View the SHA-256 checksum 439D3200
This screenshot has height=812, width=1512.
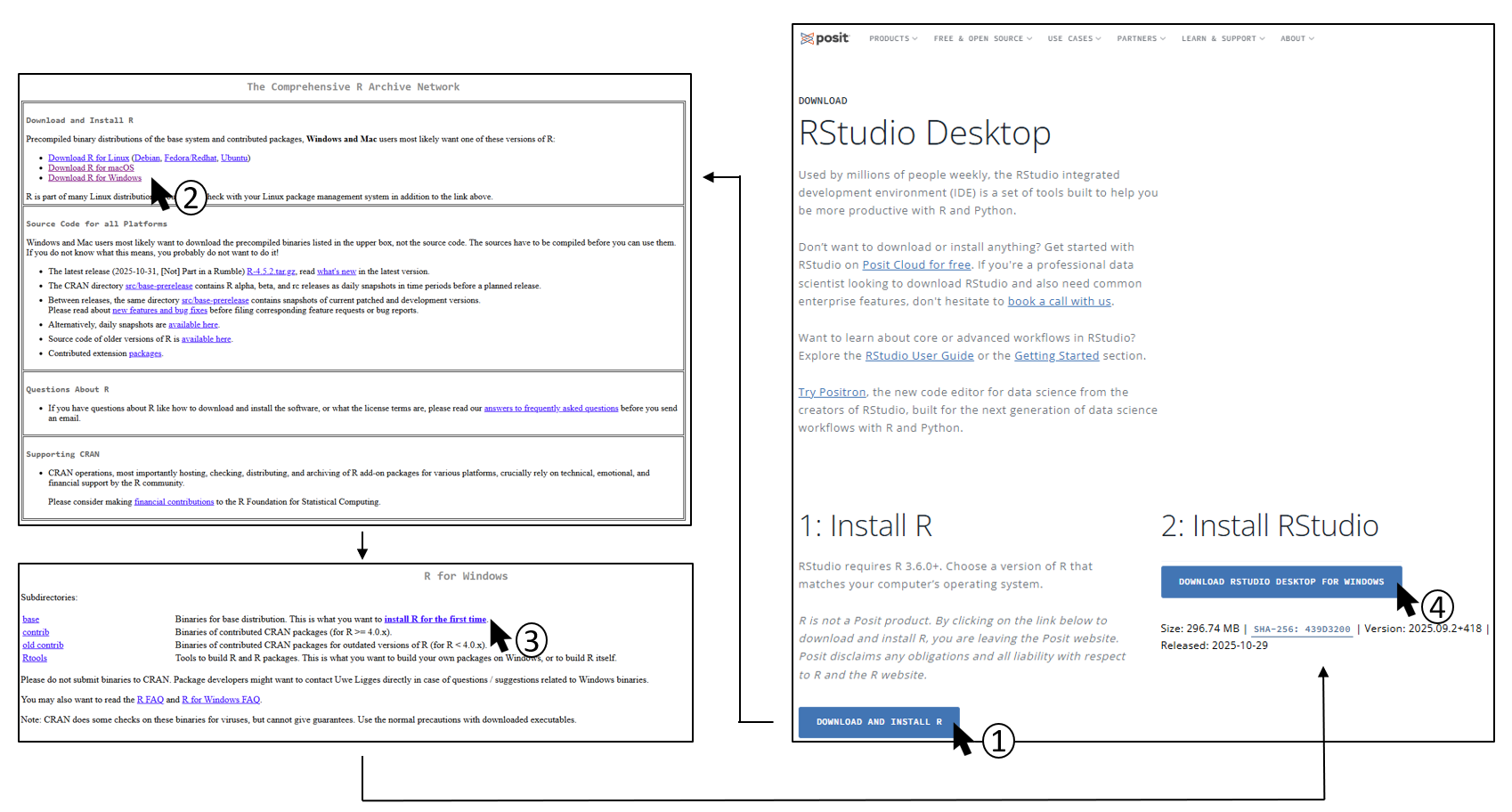pos(1302,629)
